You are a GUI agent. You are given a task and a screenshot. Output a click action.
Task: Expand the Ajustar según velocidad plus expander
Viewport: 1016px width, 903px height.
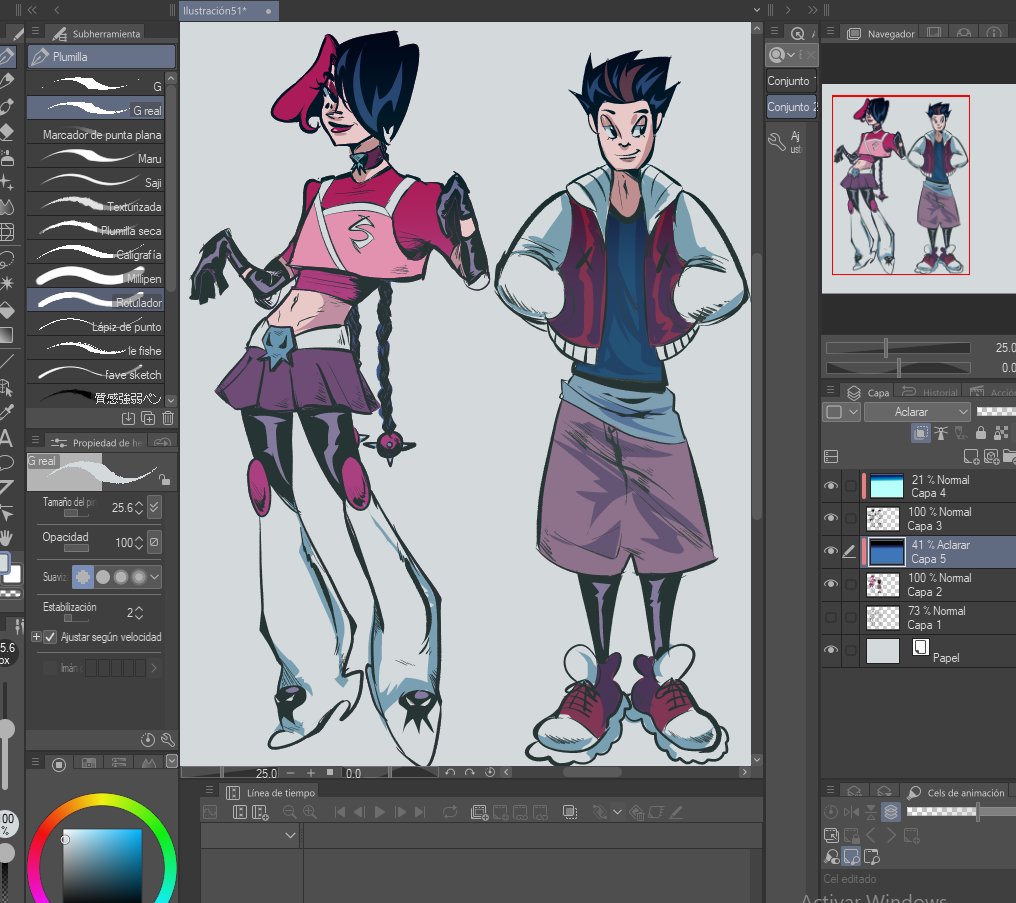pos(36,637)
